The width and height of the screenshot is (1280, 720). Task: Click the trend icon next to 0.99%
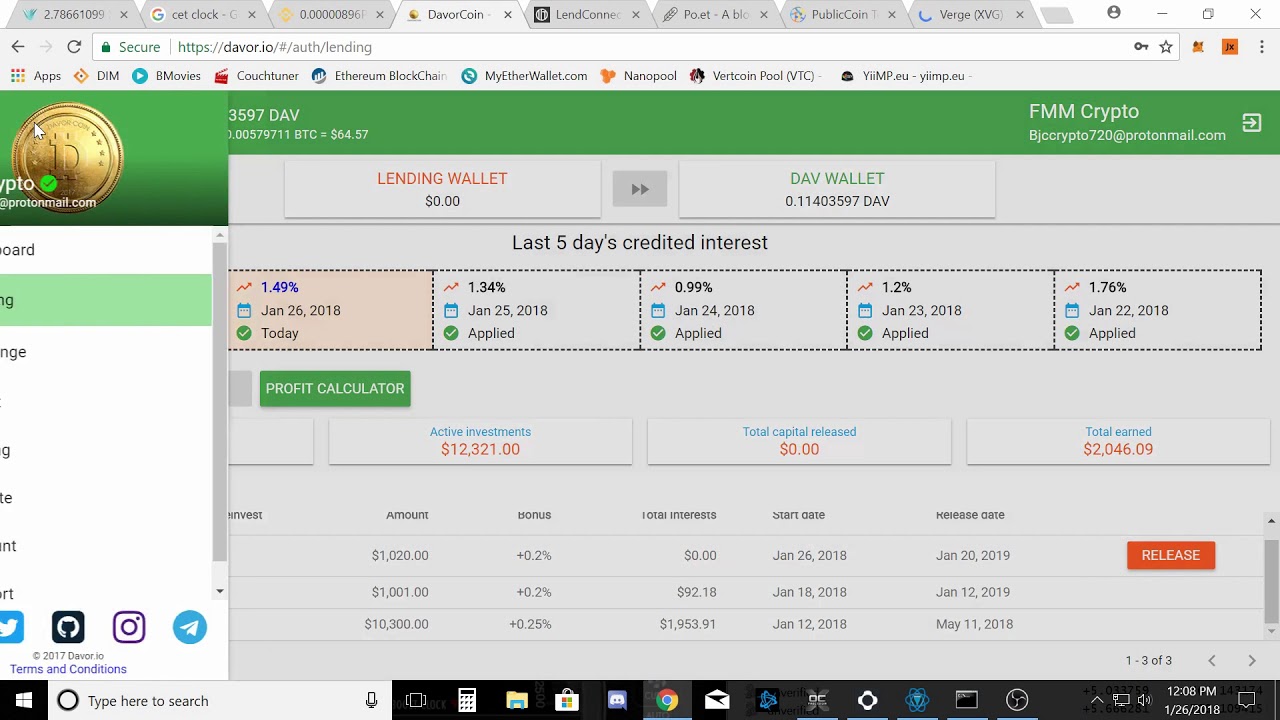click(658, 287)
